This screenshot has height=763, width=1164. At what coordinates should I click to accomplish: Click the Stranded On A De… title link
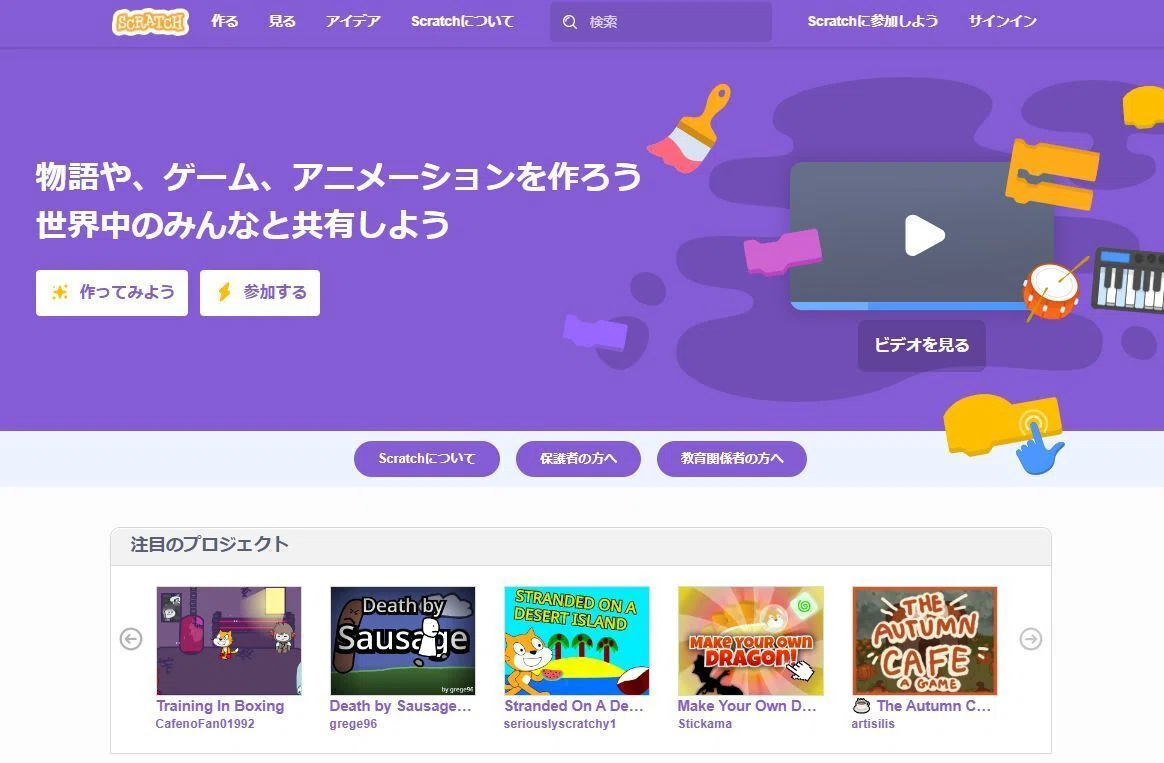coord(574,706)
